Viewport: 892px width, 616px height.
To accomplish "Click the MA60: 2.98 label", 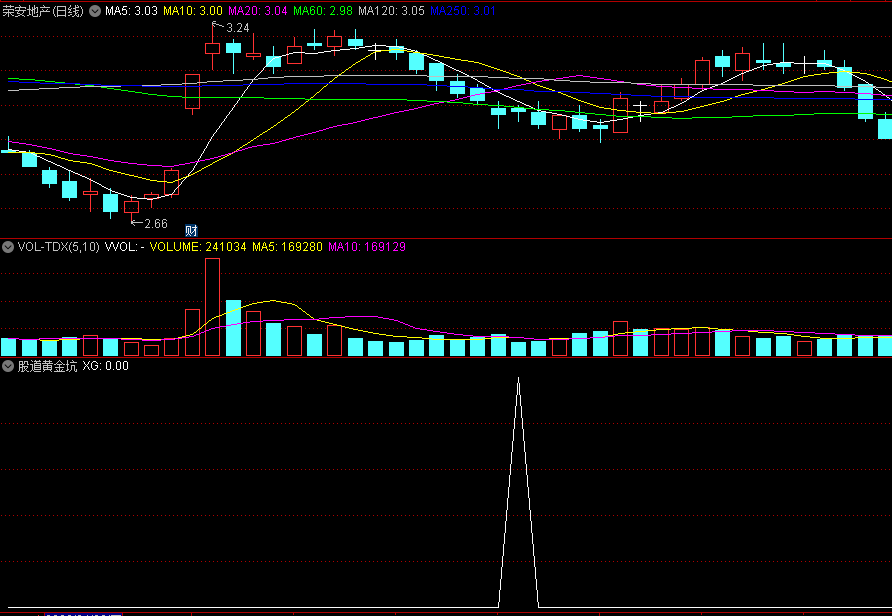I will 323,11.
